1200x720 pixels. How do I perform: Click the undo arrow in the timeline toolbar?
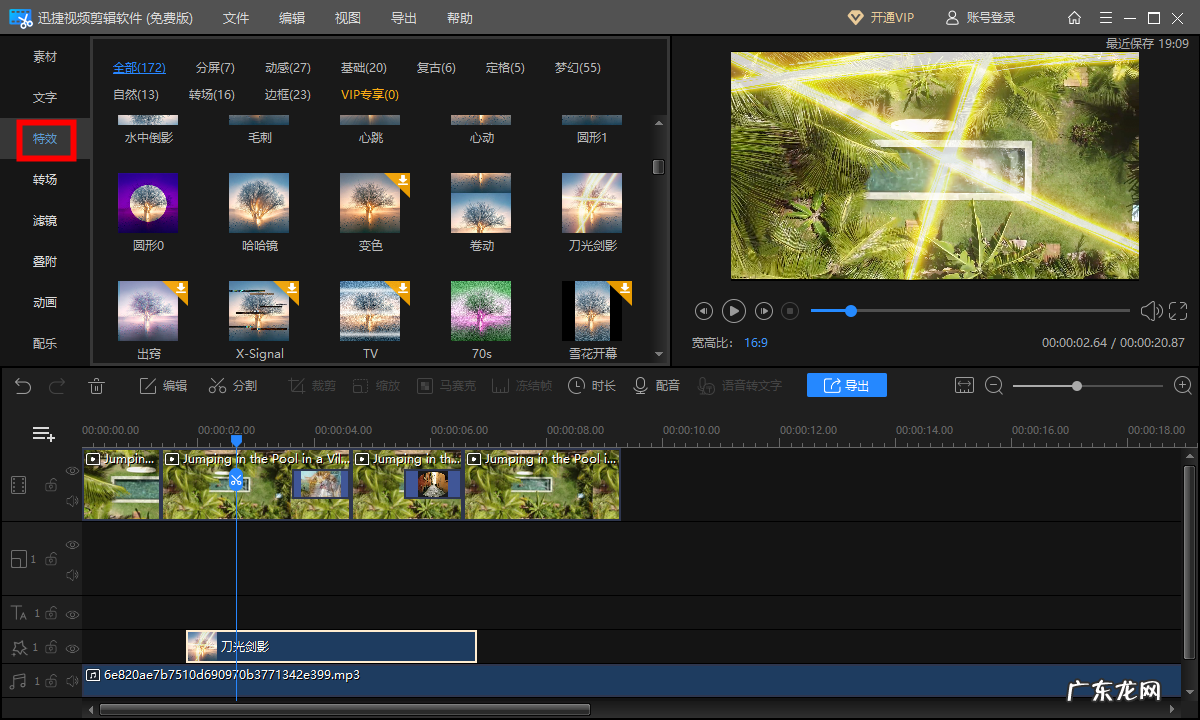23,386
